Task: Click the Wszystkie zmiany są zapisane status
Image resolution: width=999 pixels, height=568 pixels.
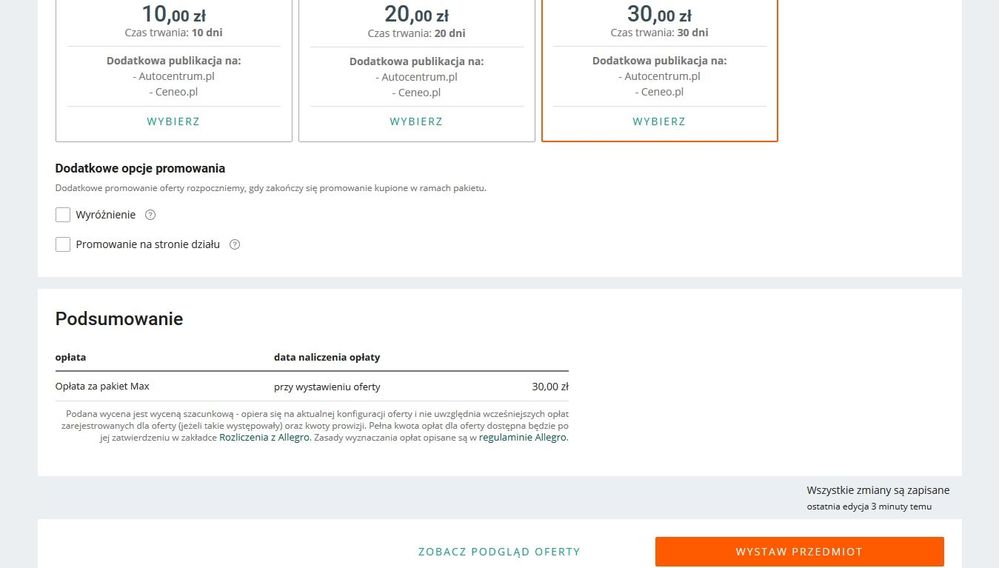Action: point(878,491)
